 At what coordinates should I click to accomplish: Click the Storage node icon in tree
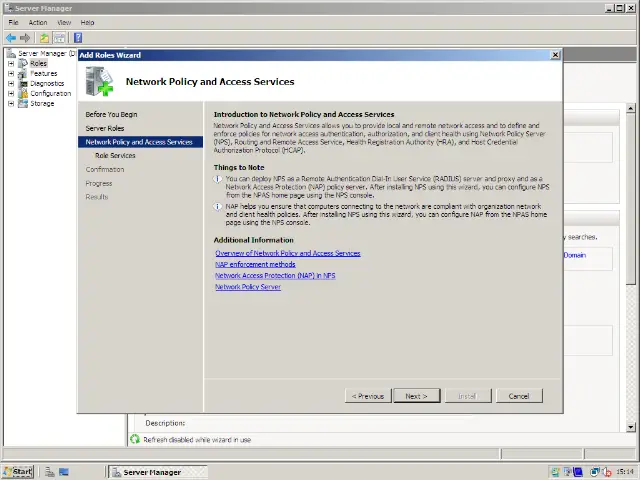(23, 104)
